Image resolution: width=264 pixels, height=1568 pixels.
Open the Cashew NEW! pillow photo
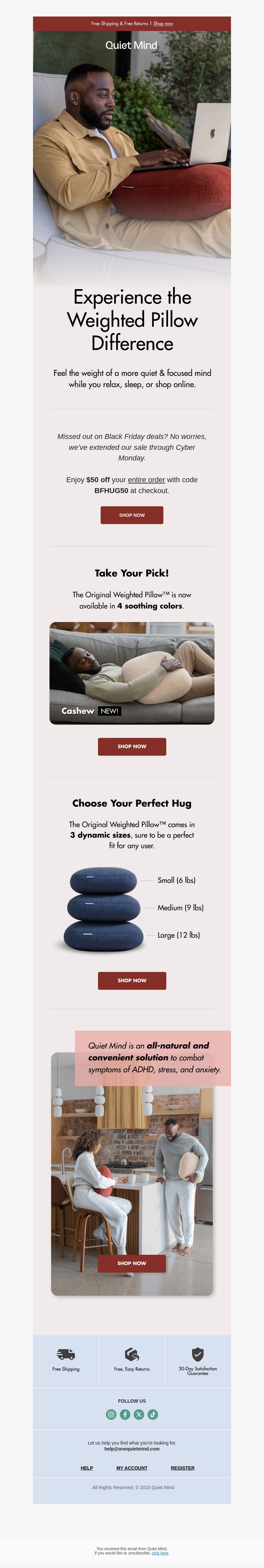point(132,673)
